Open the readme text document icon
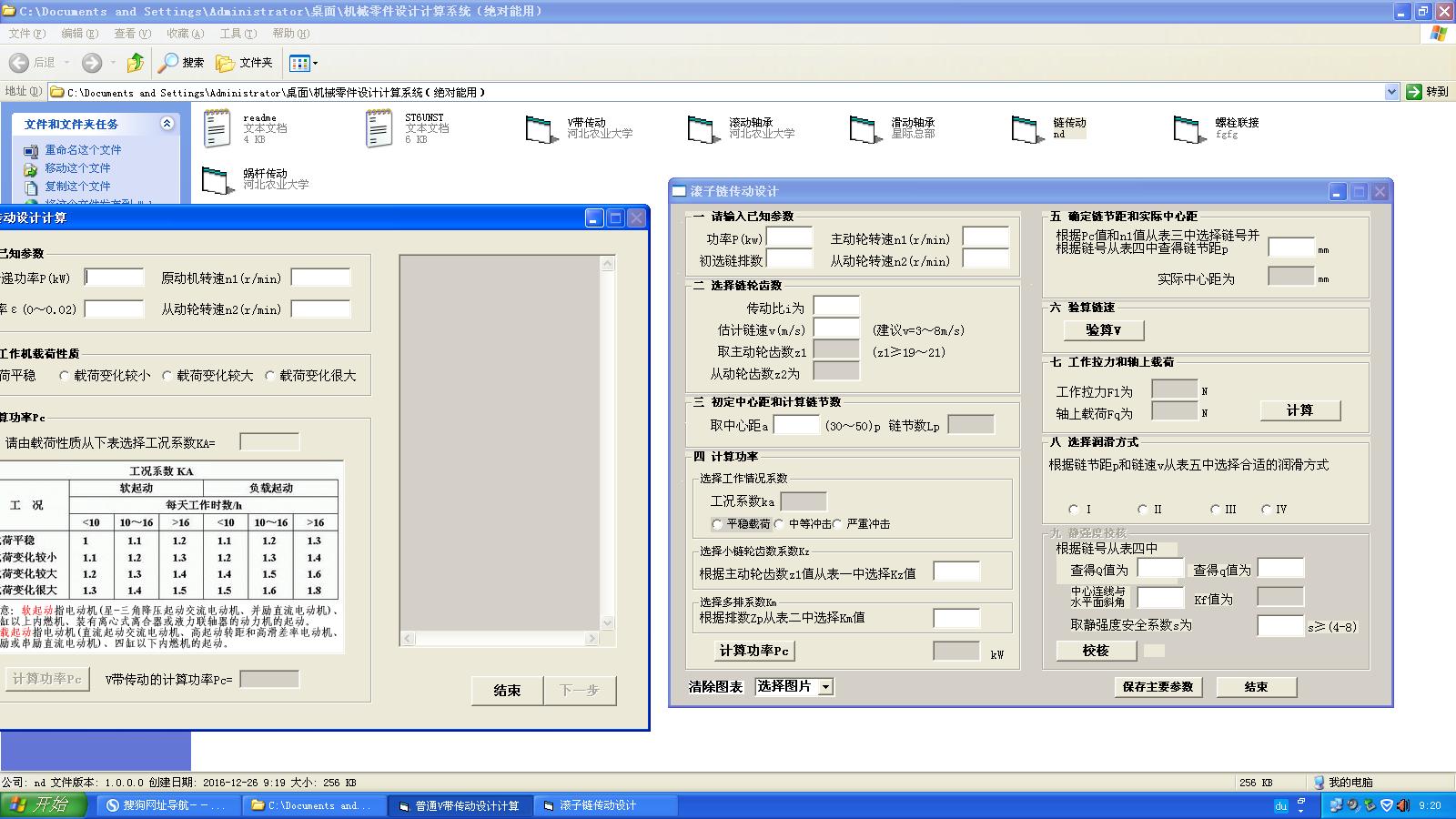 (217, 128)
